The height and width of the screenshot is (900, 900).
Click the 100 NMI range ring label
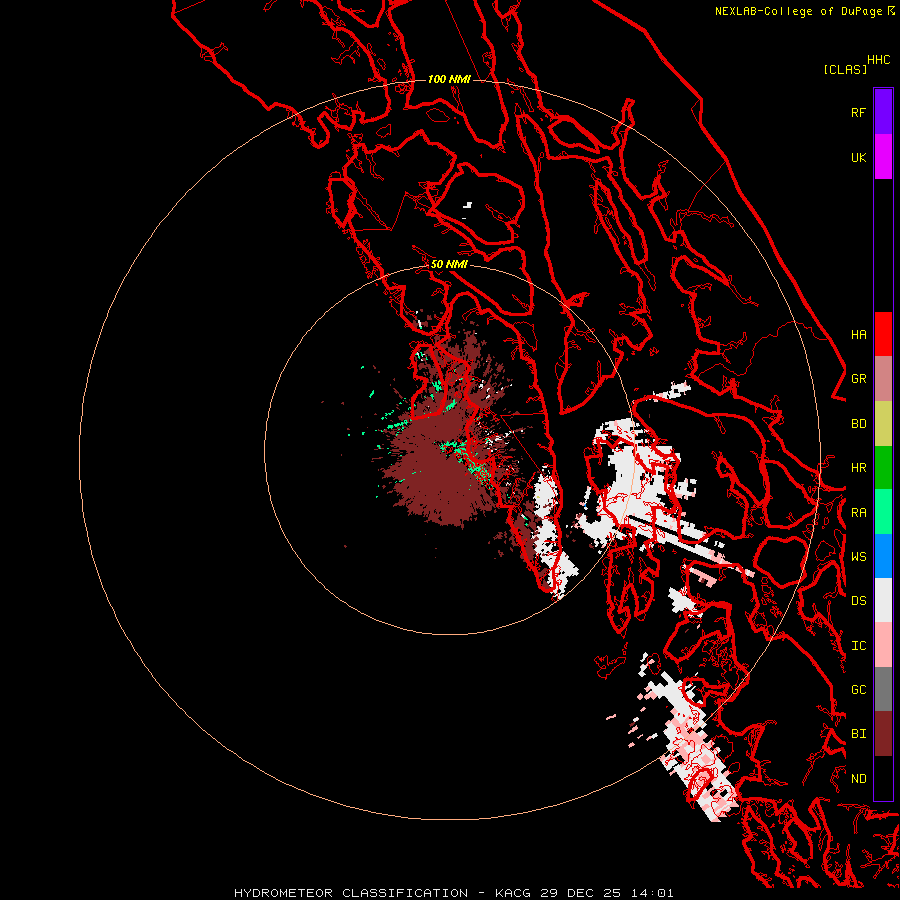tap(449, 79)
